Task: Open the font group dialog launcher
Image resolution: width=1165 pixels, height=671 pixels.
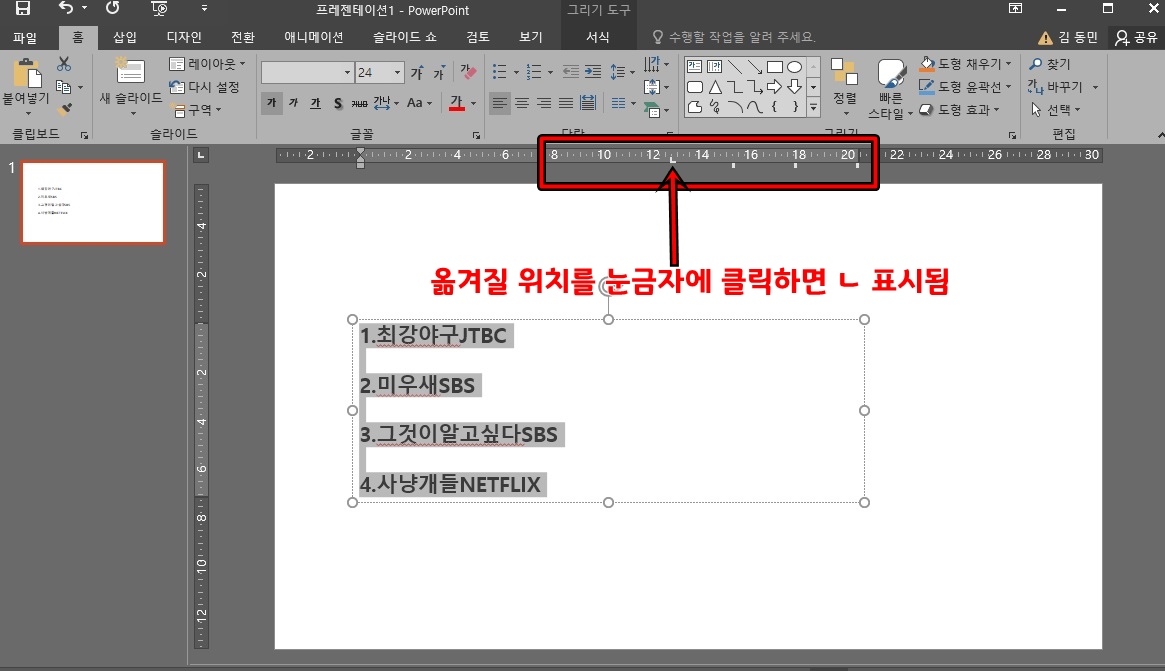Action: 476,135
